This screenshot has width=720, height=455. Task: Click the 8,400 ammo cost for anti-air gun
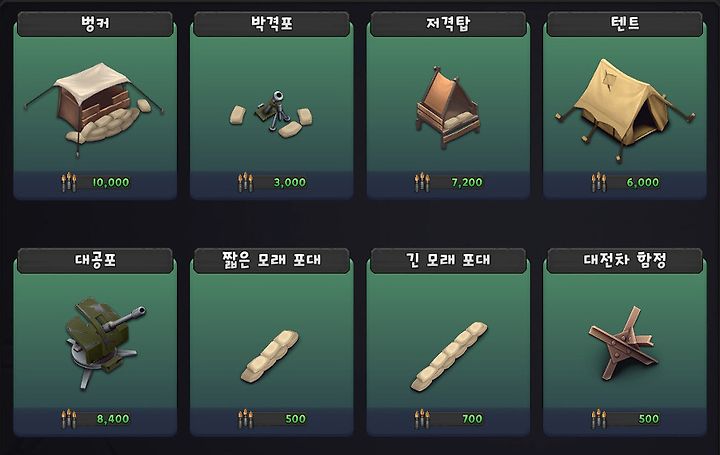(x=113, y=419)
